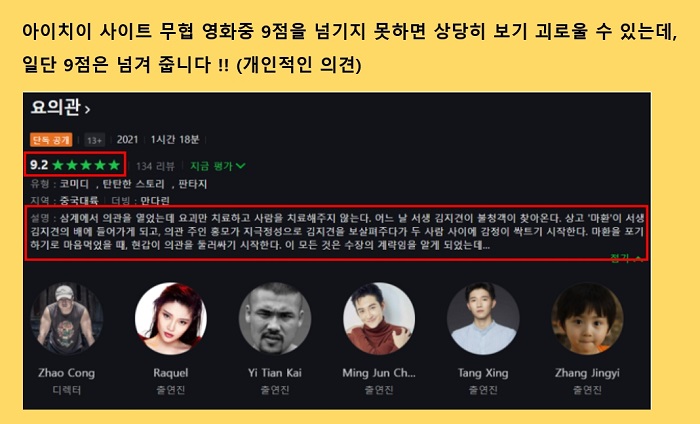Select the 판타지 genre tag
The width and height of the screenshot is (700, 424).
click(x=192, y=184)
